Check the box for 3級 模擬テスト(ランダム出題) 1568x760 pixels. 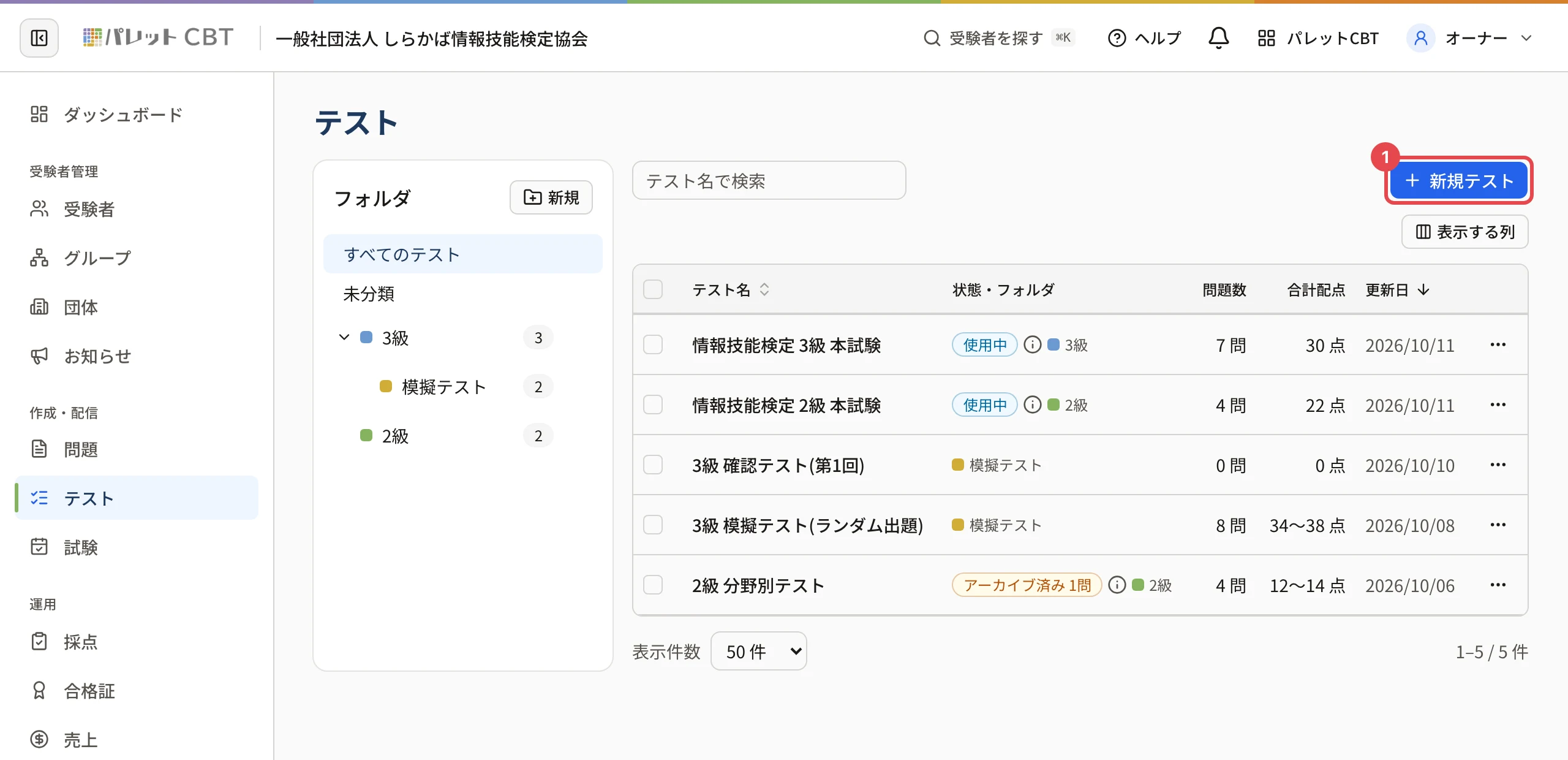pos(653,525)
